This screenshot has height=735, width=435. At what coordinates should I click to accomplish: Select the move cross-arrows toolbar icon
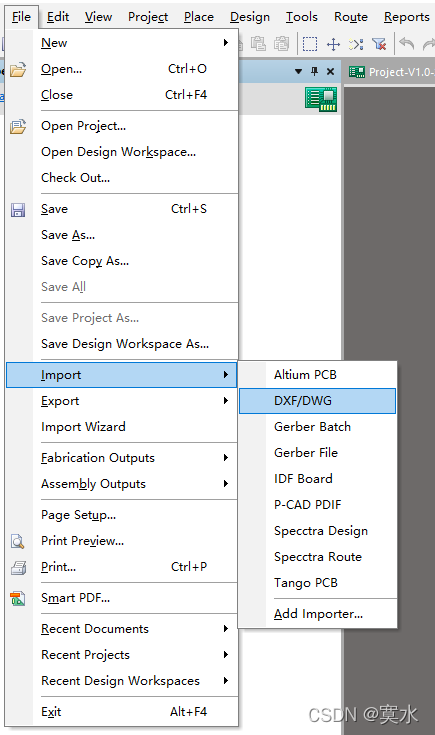click(333, 45)
